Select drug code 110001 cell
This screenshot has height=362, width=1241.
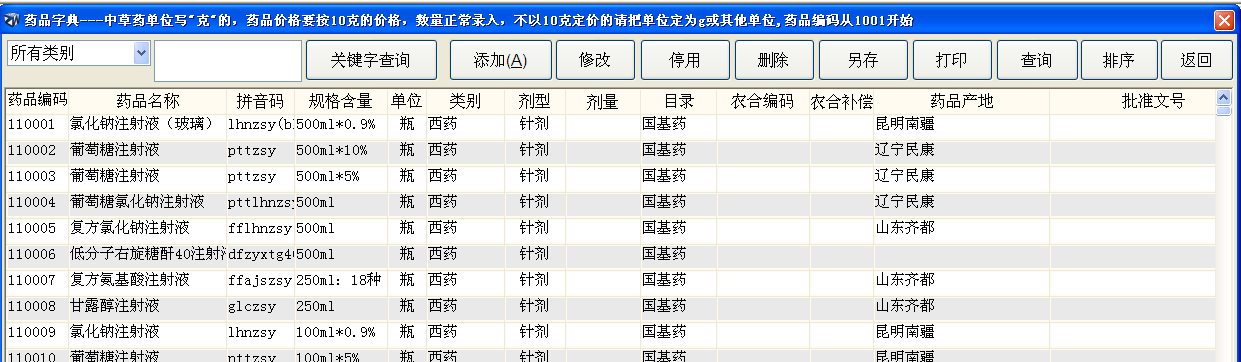[37, 124]
